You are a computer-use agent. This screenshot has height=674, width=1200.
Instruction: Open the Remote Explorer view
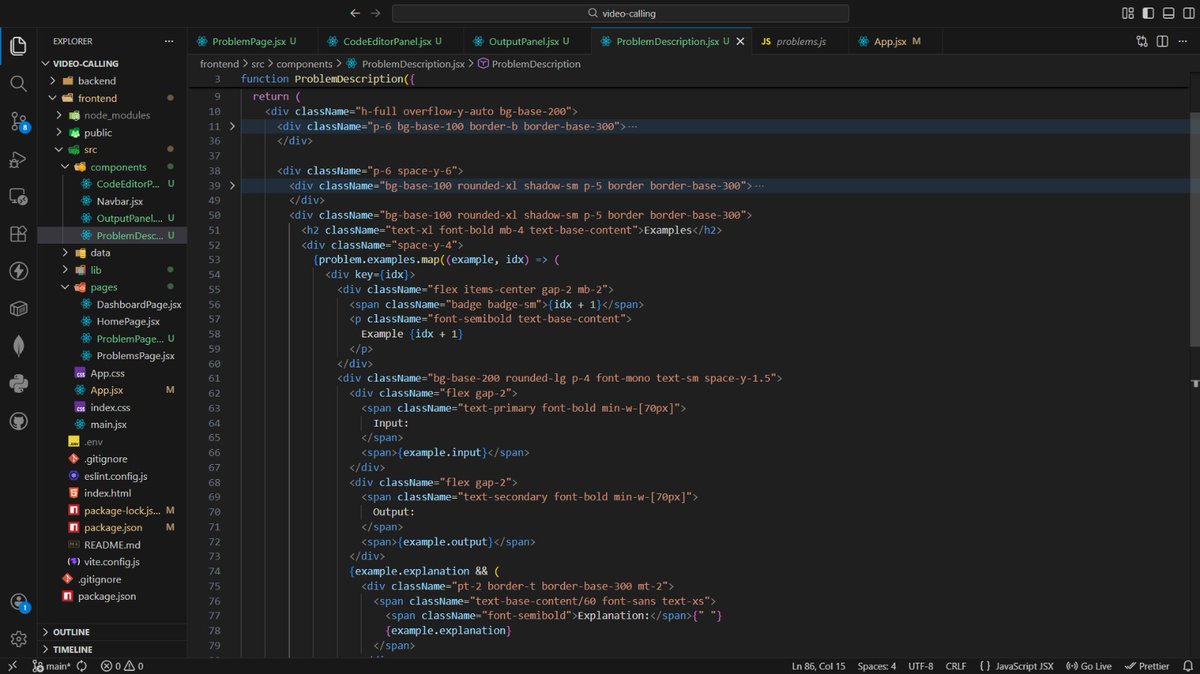(x=18, y=196)
